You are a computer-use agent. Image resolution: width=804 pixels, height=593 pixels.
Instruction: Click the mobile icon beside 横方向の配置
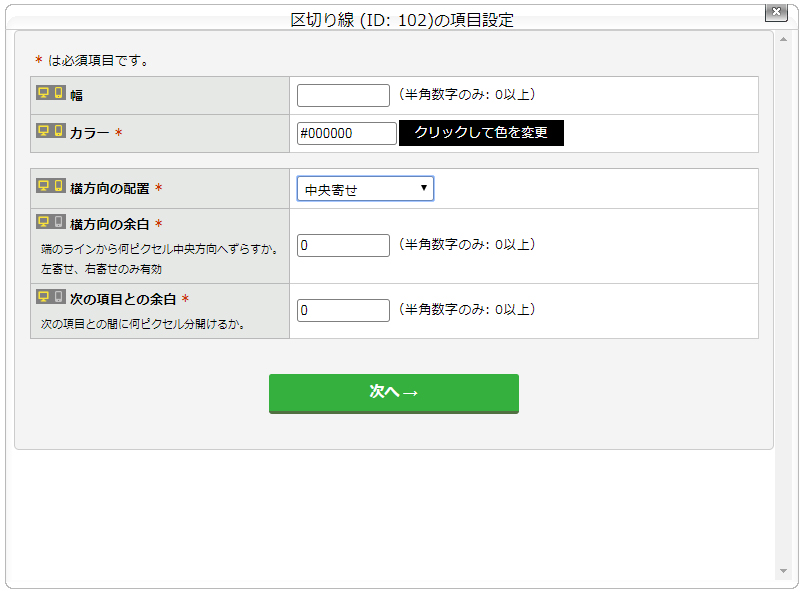[58, 186]
